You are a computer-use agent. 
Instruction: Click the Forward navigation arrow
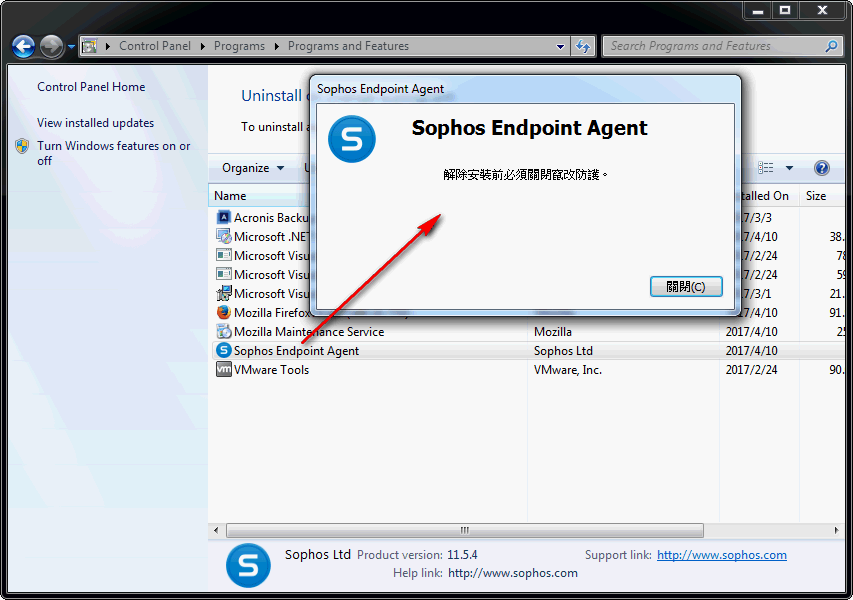pos(52,47)
